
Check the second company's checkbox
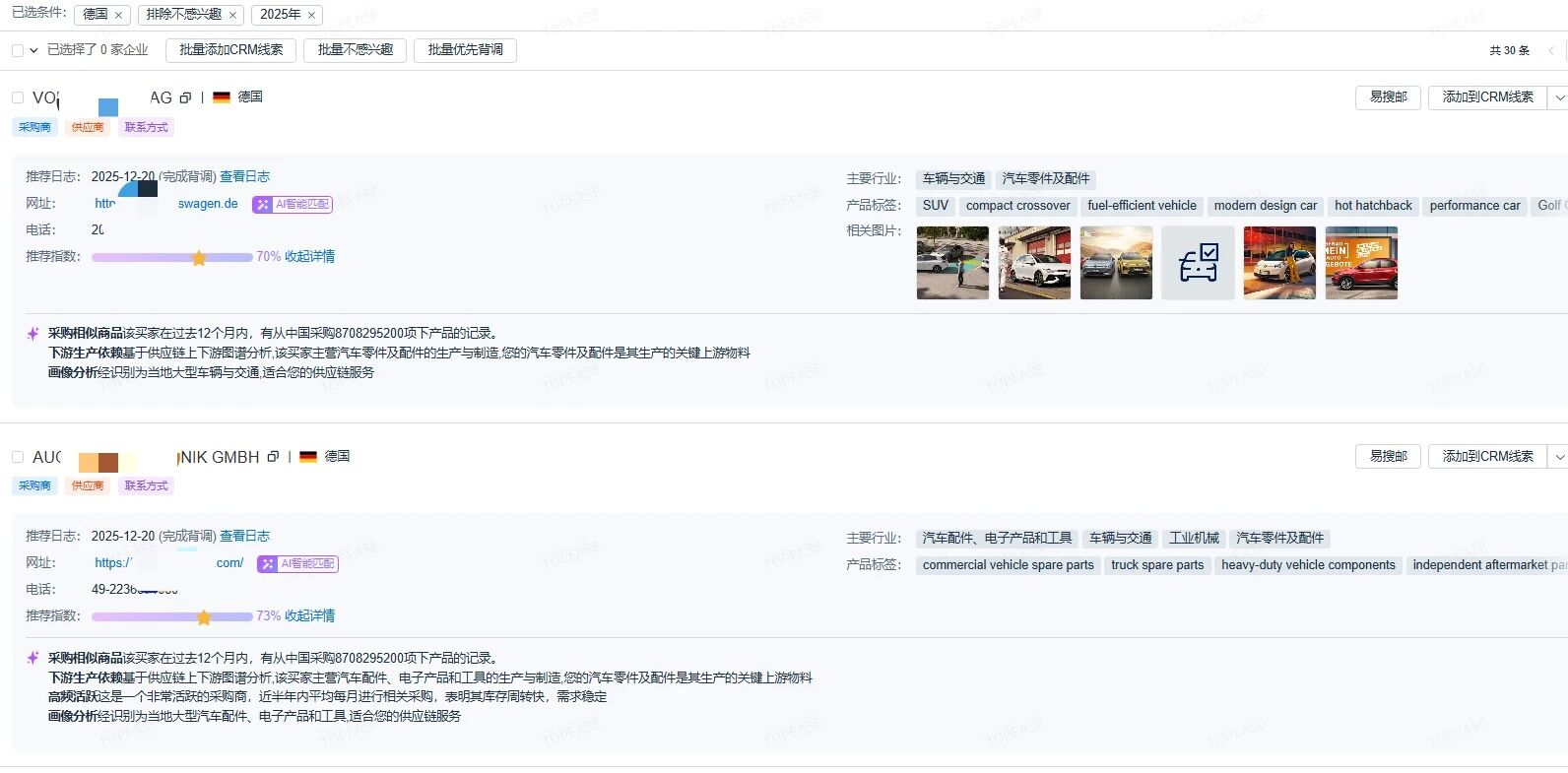(x=18, y=457)
